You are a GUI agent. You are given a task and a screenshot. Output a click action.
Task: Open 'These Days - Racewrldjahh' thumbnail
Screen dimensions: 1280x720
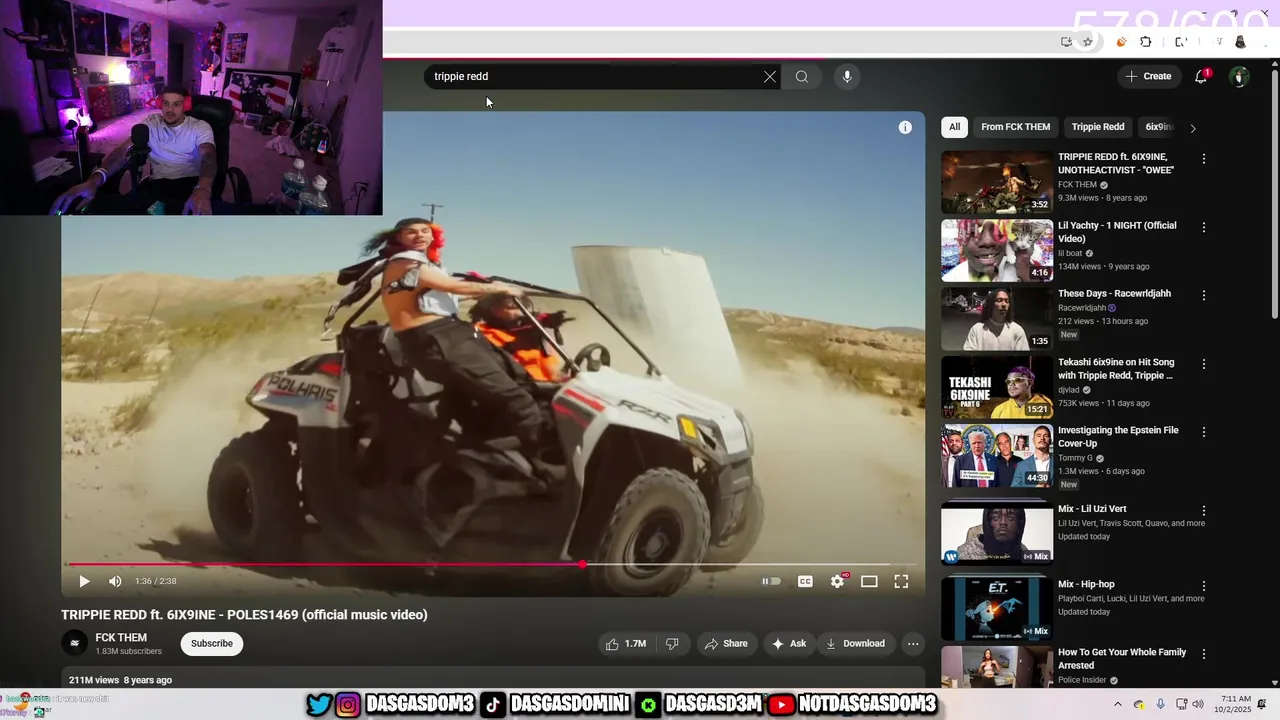(x=997, y=319)
